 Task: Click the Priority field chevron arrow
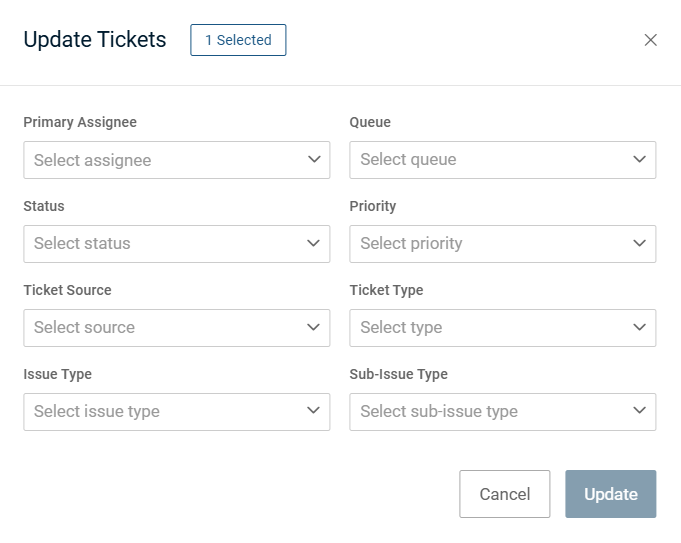click(640, 243)
